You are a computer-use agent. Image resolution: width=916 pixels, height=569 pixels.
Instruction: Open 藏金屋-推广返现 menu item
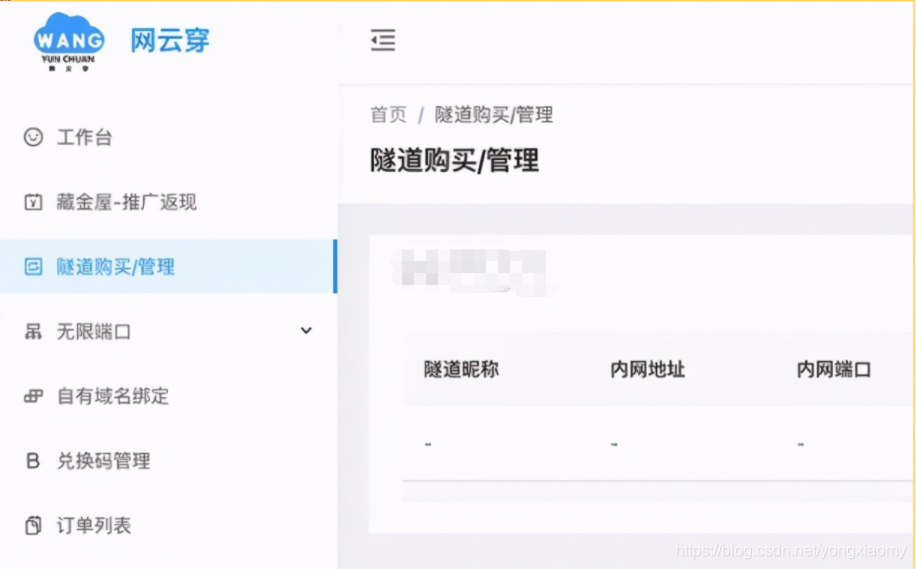click(x=169, y=202)
